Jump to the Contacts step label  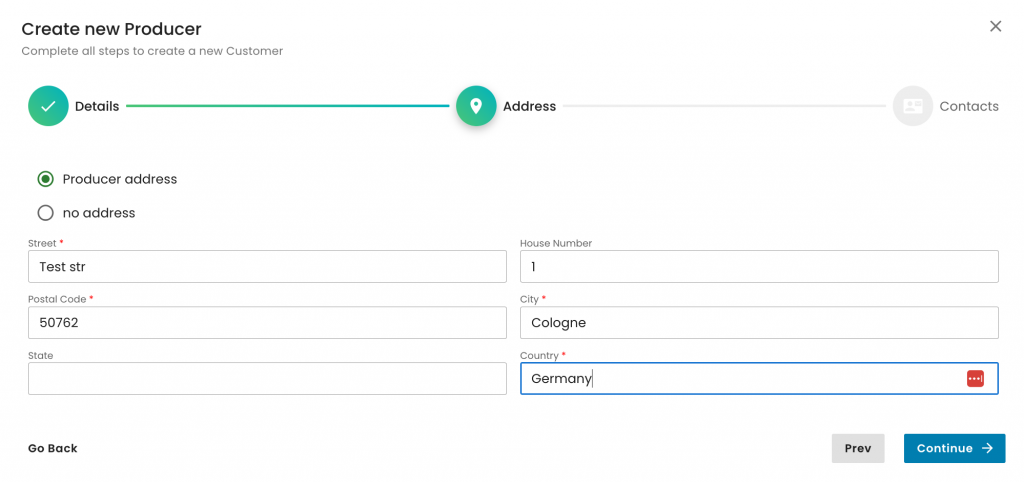point(968,106)
